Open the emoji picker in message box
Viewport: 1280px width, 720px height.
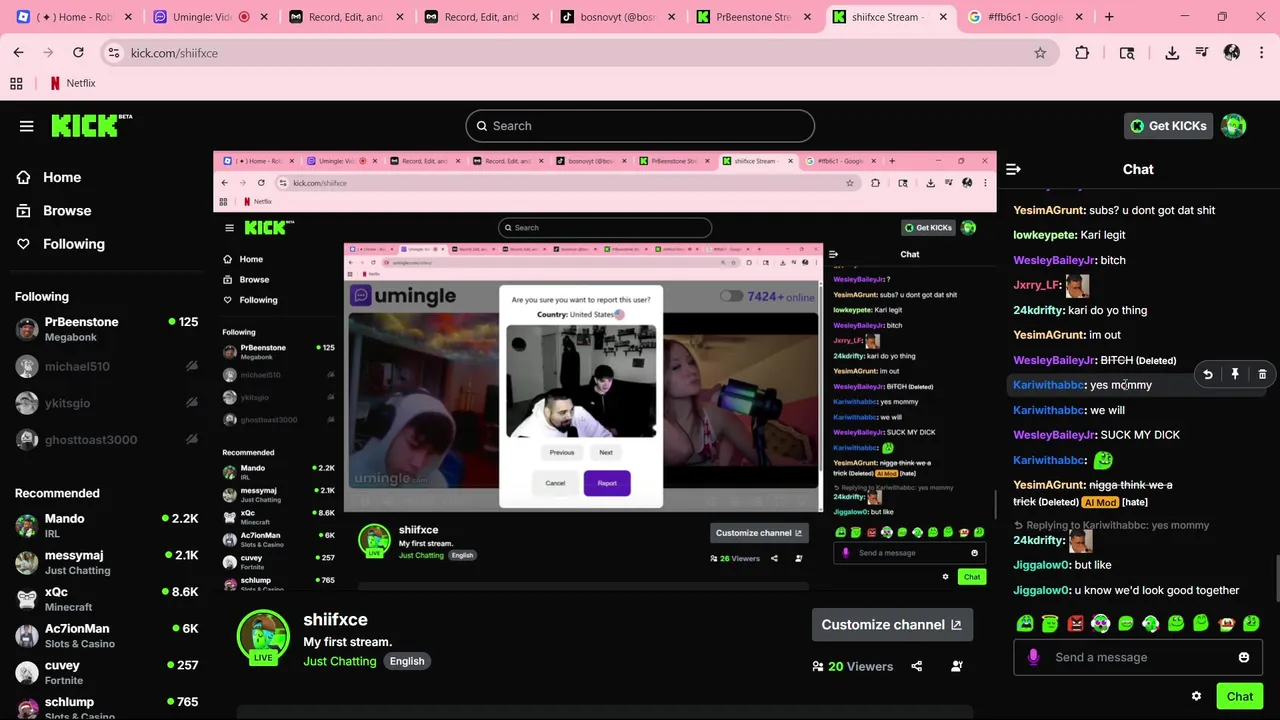click(1243, 657)
